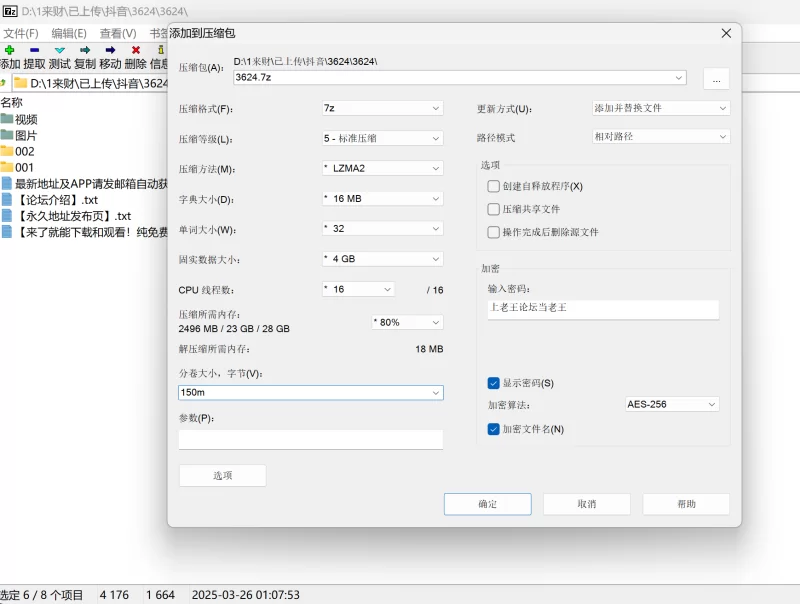Toggle the 加密文件名 checkbox
The width and height of the screenshot is (800, 604).
493,429
